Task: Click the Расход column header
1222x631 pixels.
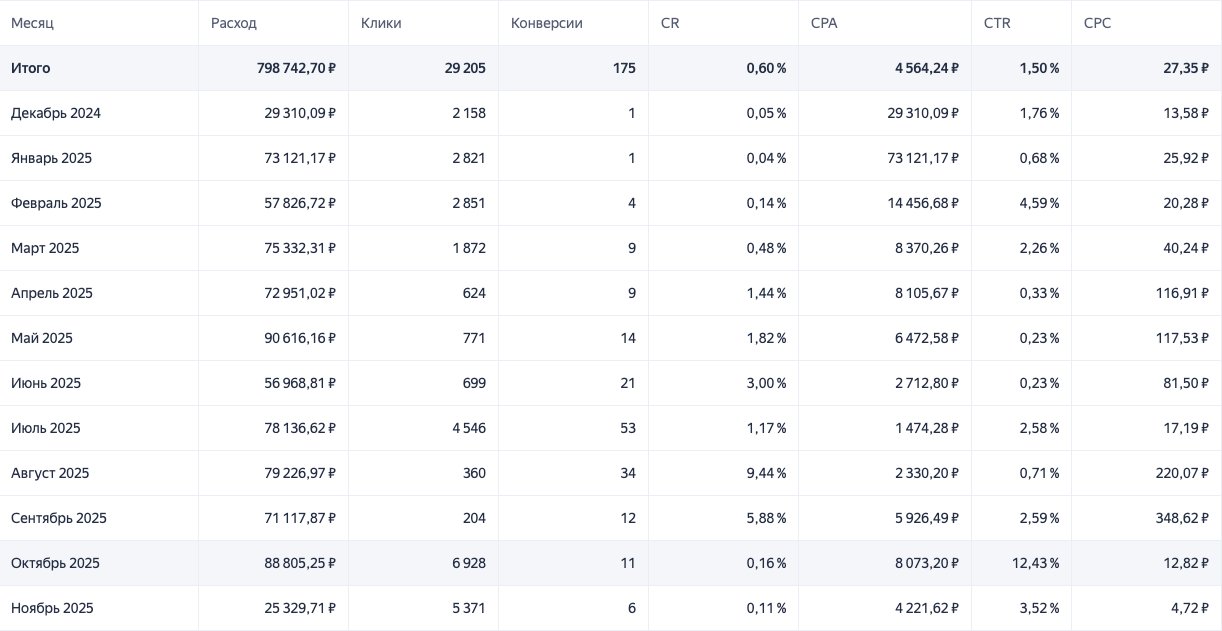Action: pos(234,23)
